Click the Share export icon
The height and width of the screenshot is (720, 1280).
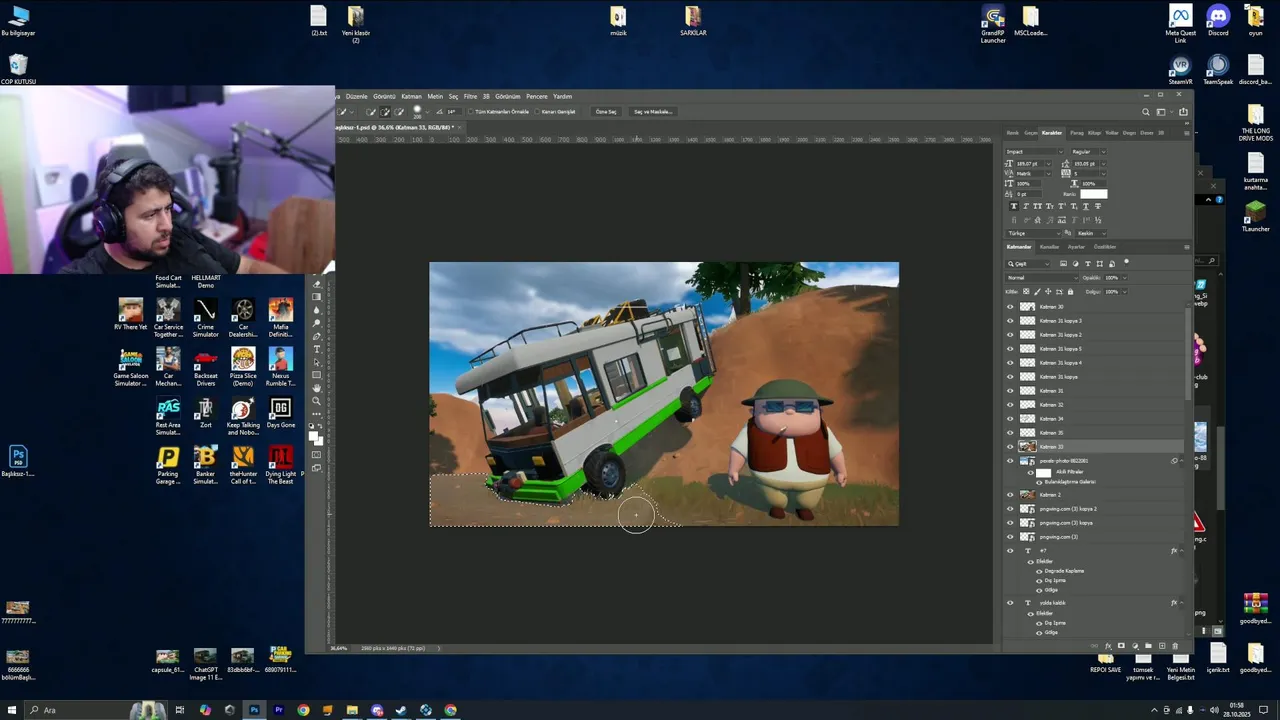pos(1181,111)
